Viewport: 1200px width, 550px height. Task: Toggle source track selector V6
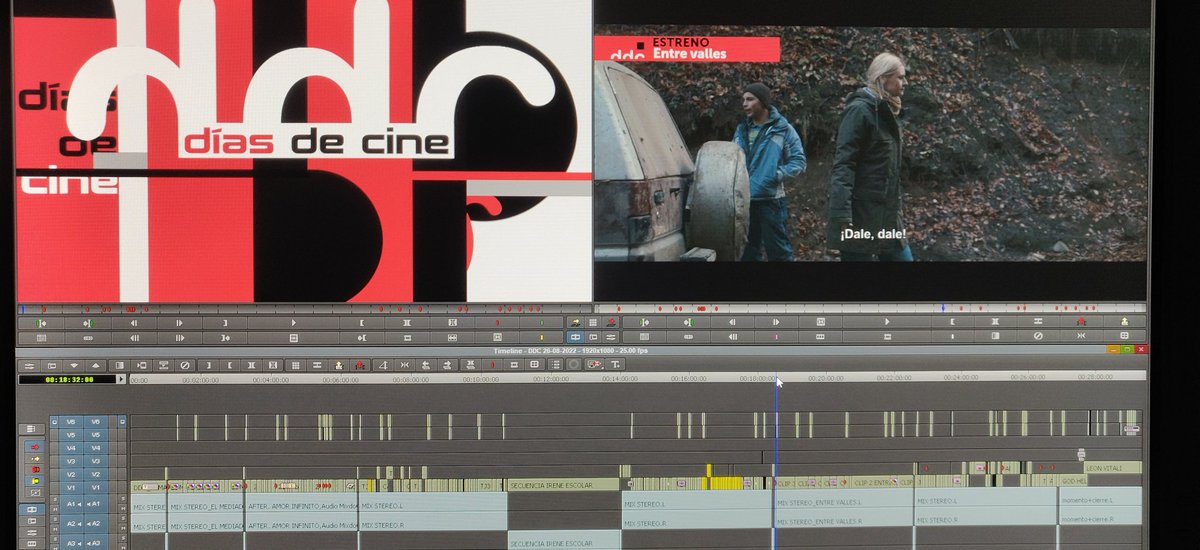point(71,422)
